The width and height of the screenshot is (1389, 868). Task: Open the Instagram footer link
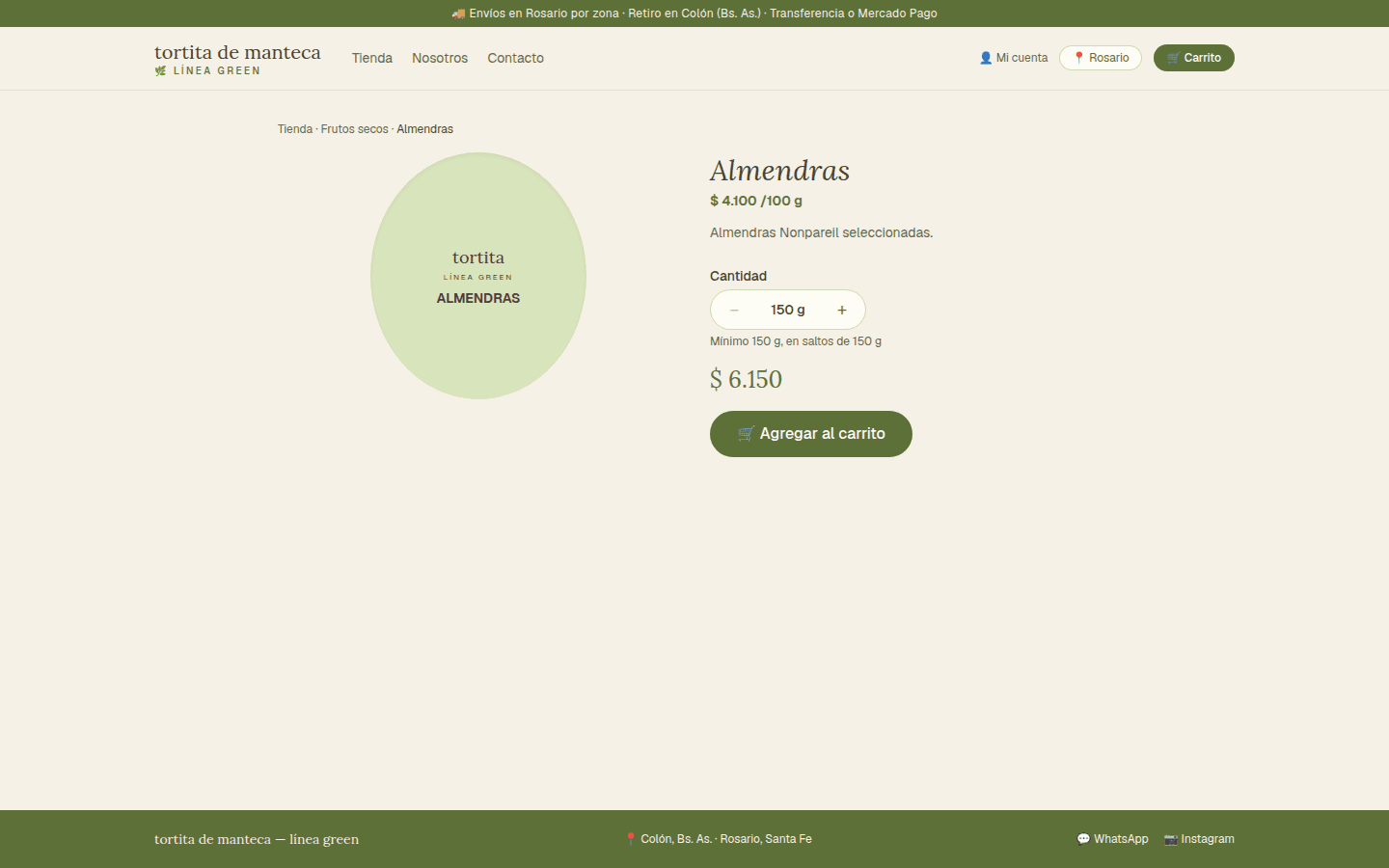(1199, 839)
